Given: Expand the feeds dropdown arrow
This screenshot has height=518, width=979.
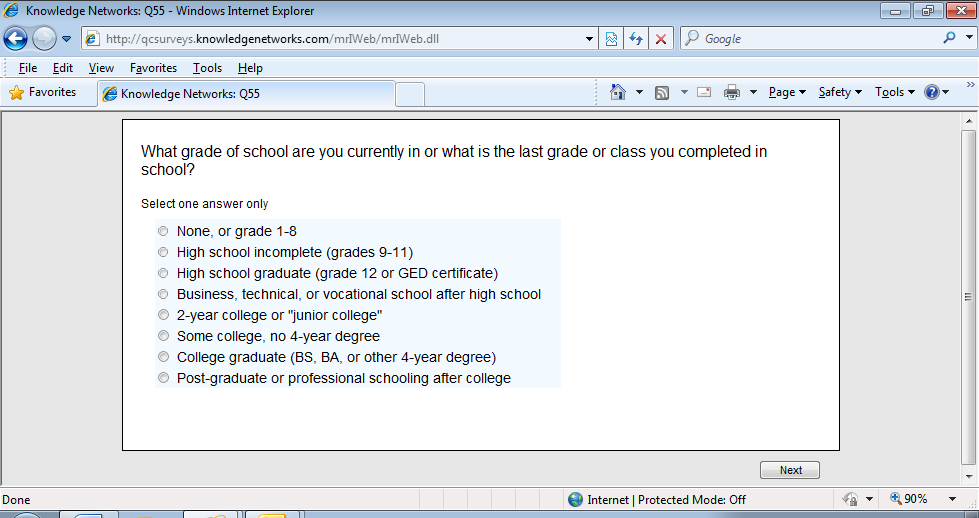Looking at the screenshot, I should tap(684, 92).
